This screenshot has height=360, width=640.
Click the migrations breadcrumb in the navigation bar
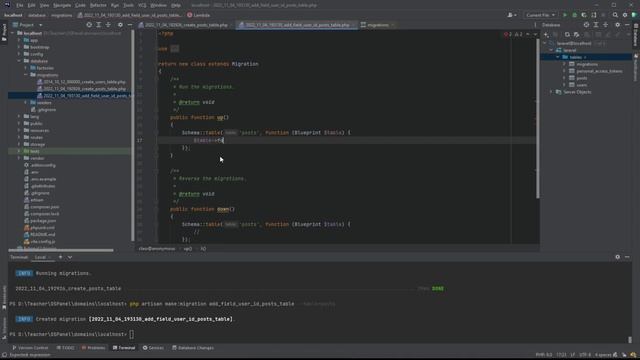point(61,15)
